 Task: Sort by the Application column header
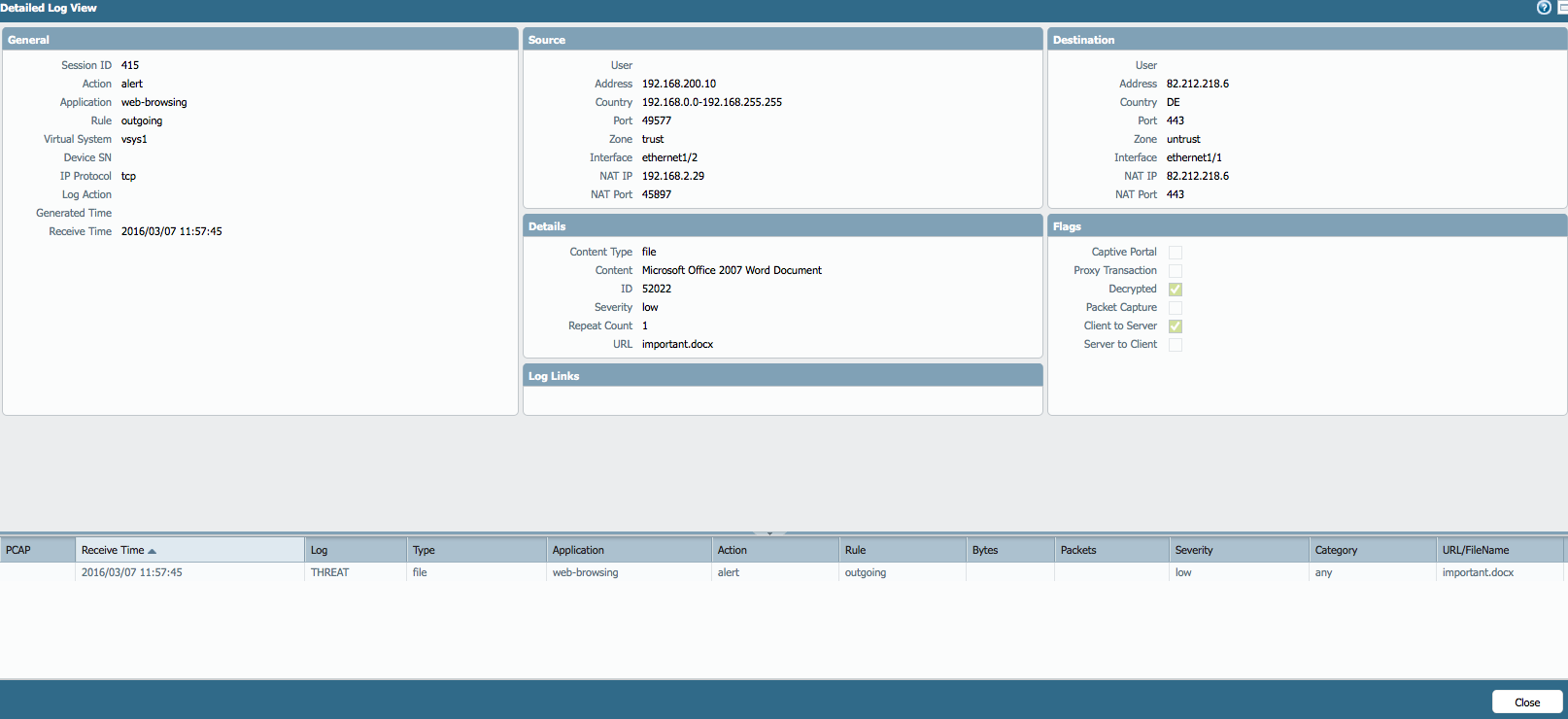(x=578, y=550)
